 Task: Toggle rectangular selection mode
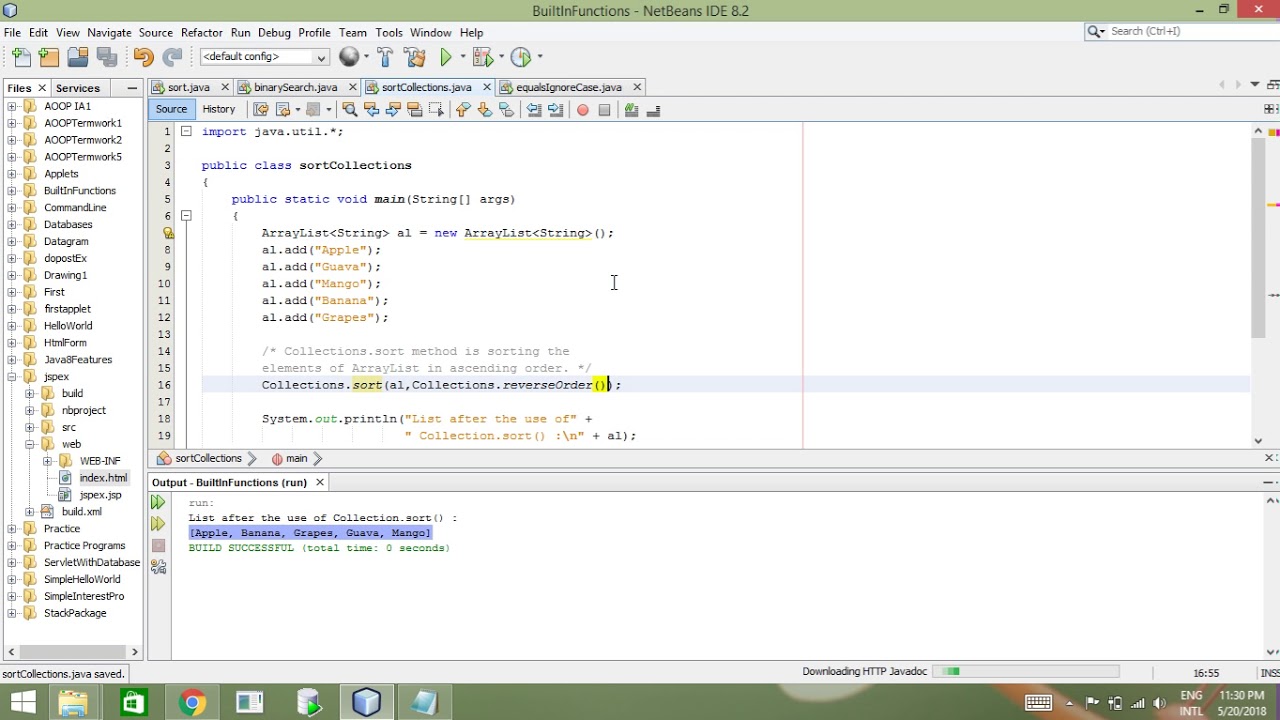[436, 110]
